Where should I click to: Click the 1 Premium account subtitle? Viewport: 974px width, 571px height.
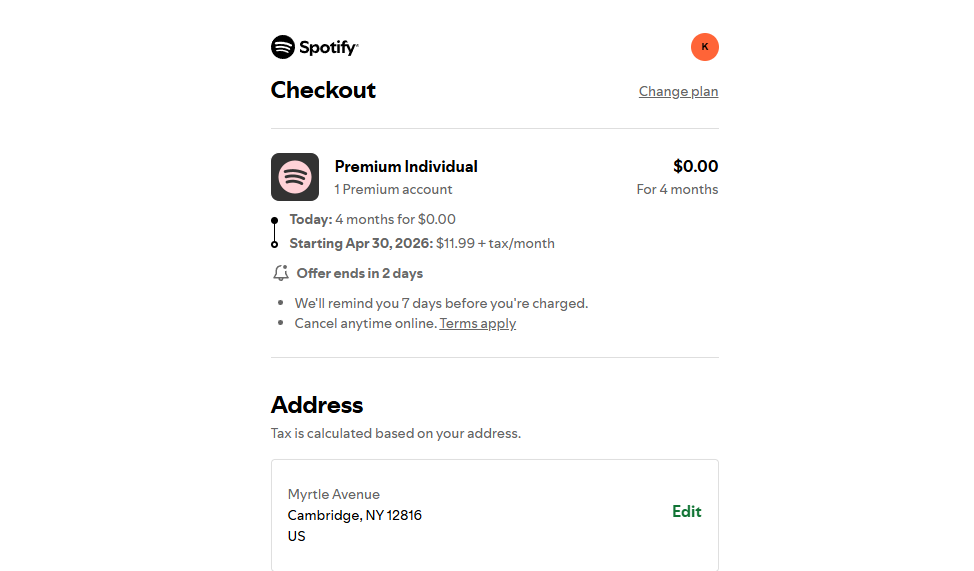393,189
